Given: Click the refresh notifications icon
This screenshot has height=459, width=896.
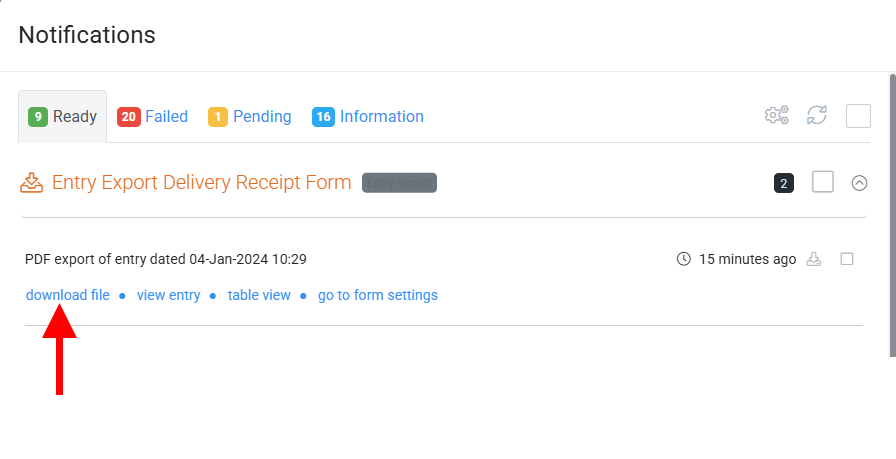Looking at the screenshot, I should click(x=817, y=115).
